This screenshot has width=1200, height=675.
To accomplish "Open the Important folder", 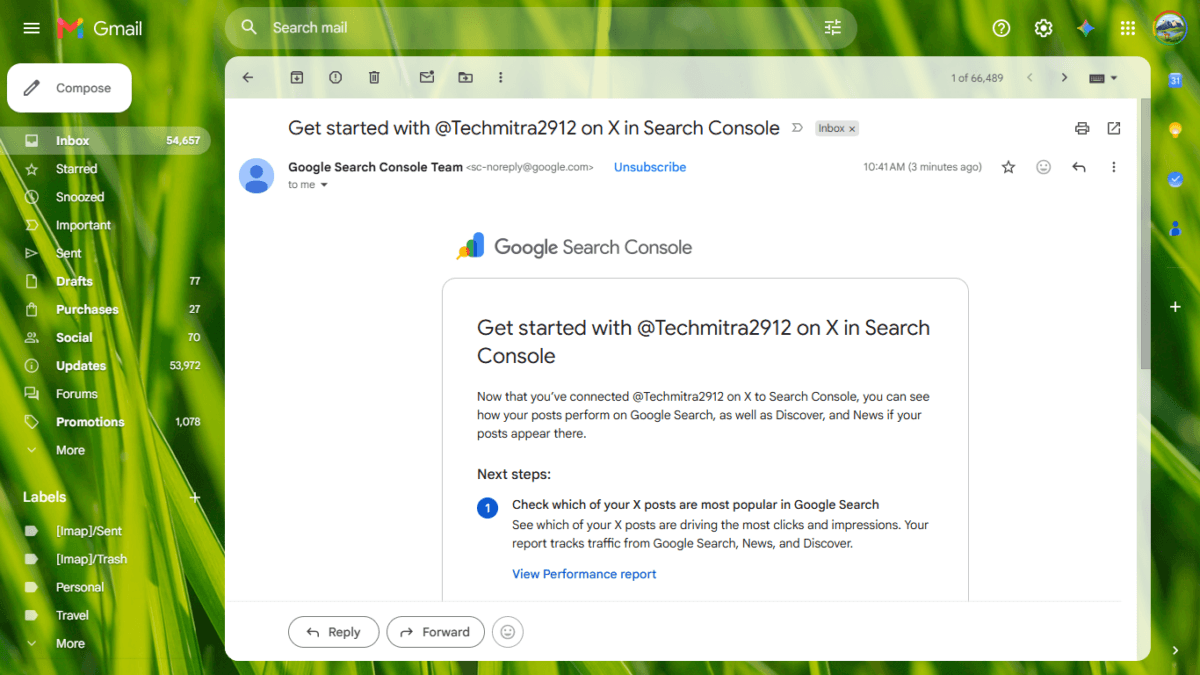I will pyautogui.click(x=105, y=225).
